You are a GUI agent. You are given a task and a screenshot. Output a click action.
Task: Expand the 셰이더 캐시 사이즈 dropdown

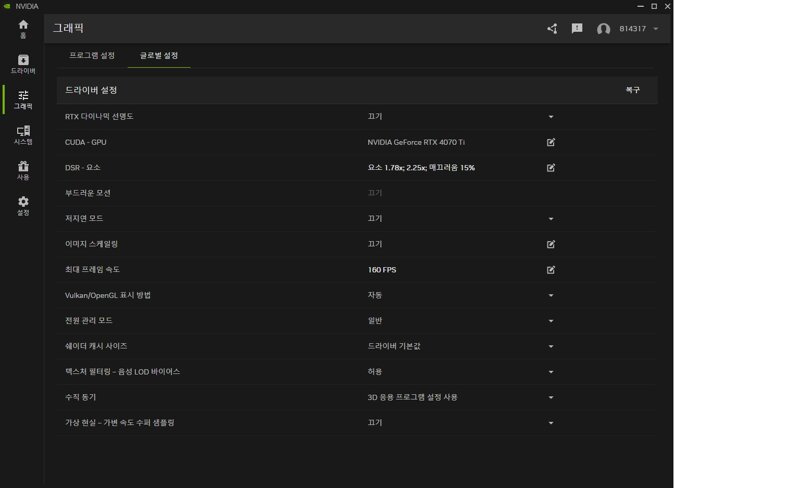click(551, 347)
